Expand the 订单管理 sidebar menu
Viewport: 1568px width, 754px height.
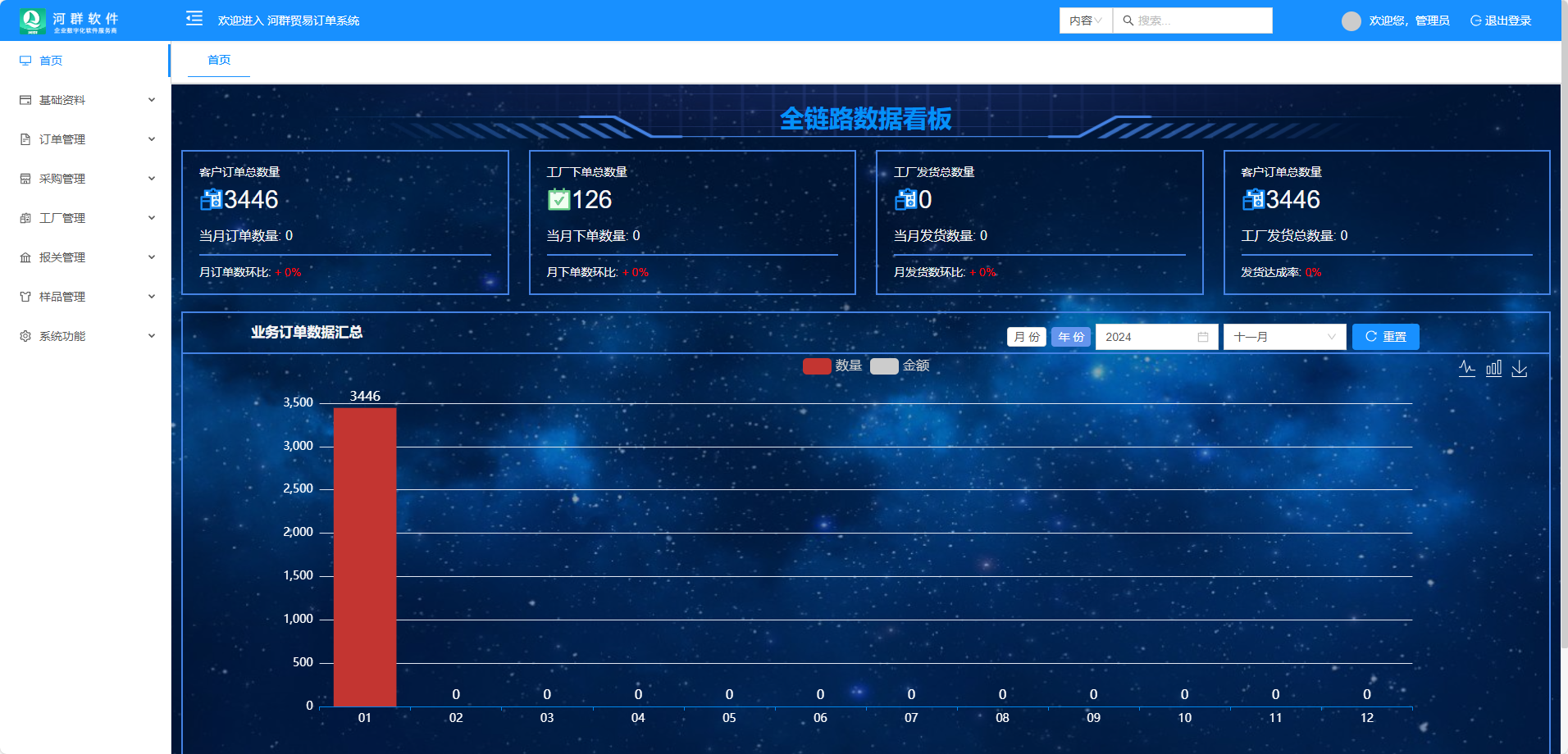coord(86,139)
